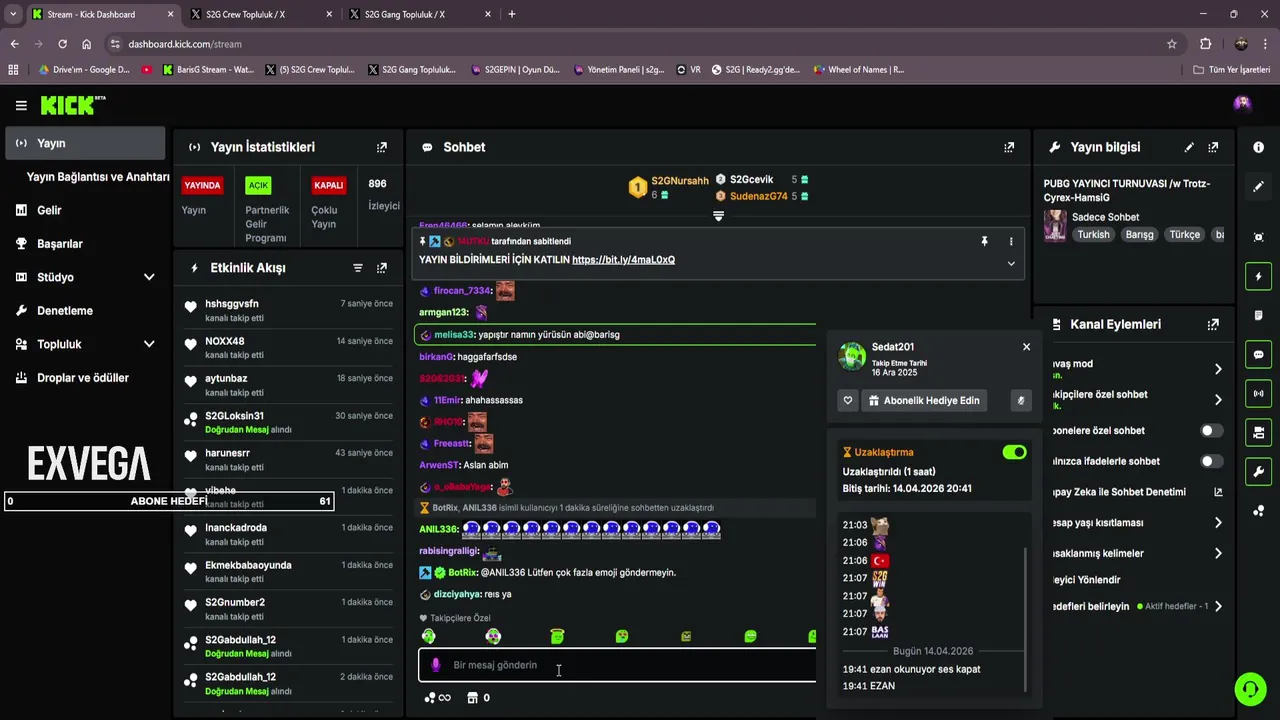Image resolution: width=1280 pixels, height=720 pixels.
Task: Select Yayın in the sidebar
Action: (85, 143)
